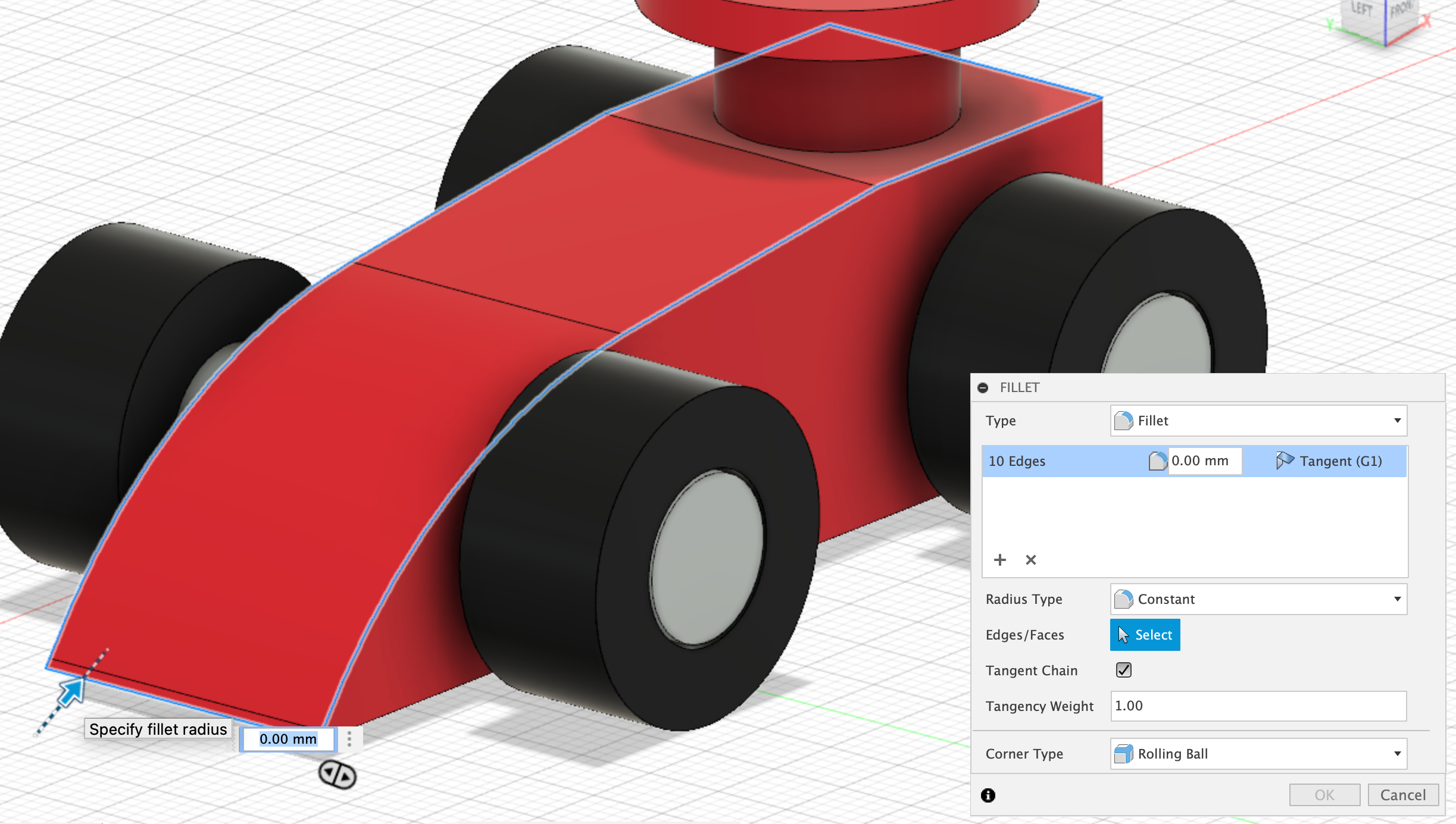Toggle the Tangent Chain checkbox
The height and width of the screenshot is (824, 1456).
[x=1123, y=670]
